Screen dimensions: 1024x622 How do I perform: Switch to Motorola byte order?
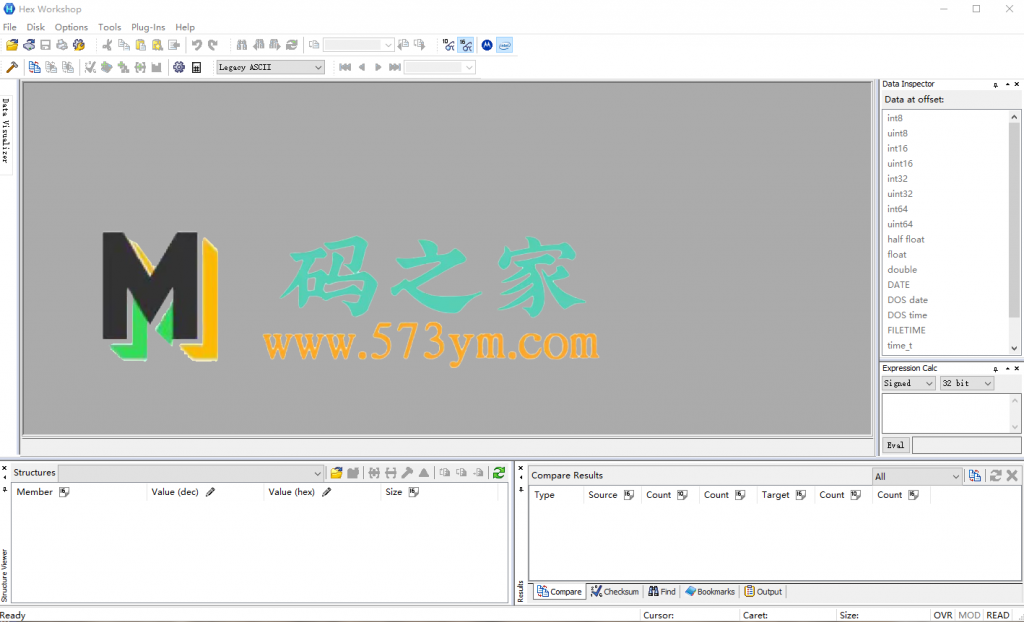pos(487,45)
